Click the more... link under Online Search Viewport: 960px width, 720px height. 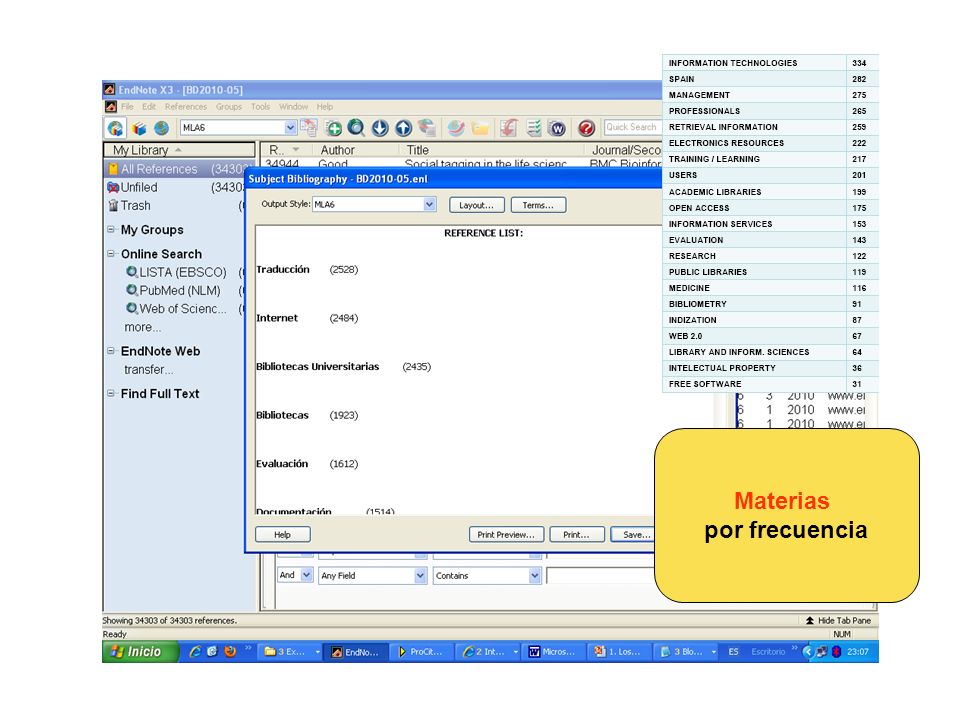point(143,327)
